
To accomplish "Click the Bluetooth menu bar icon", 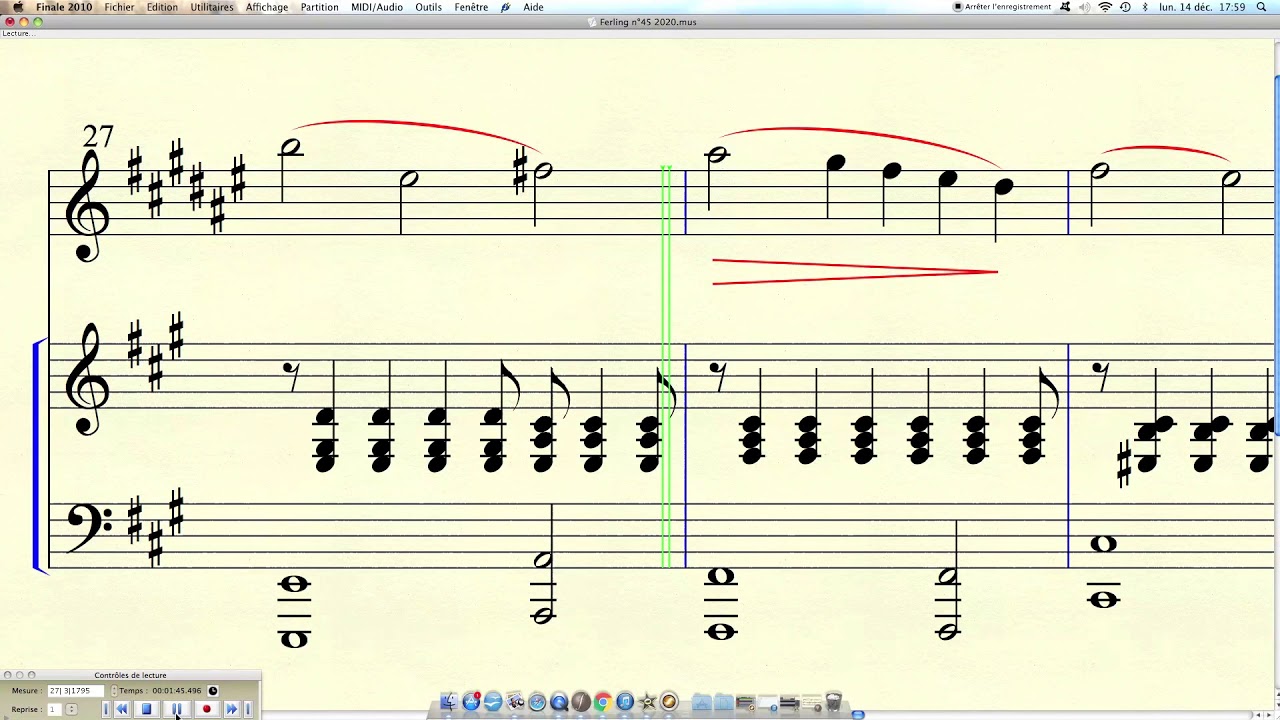I will coord(1145,7).
